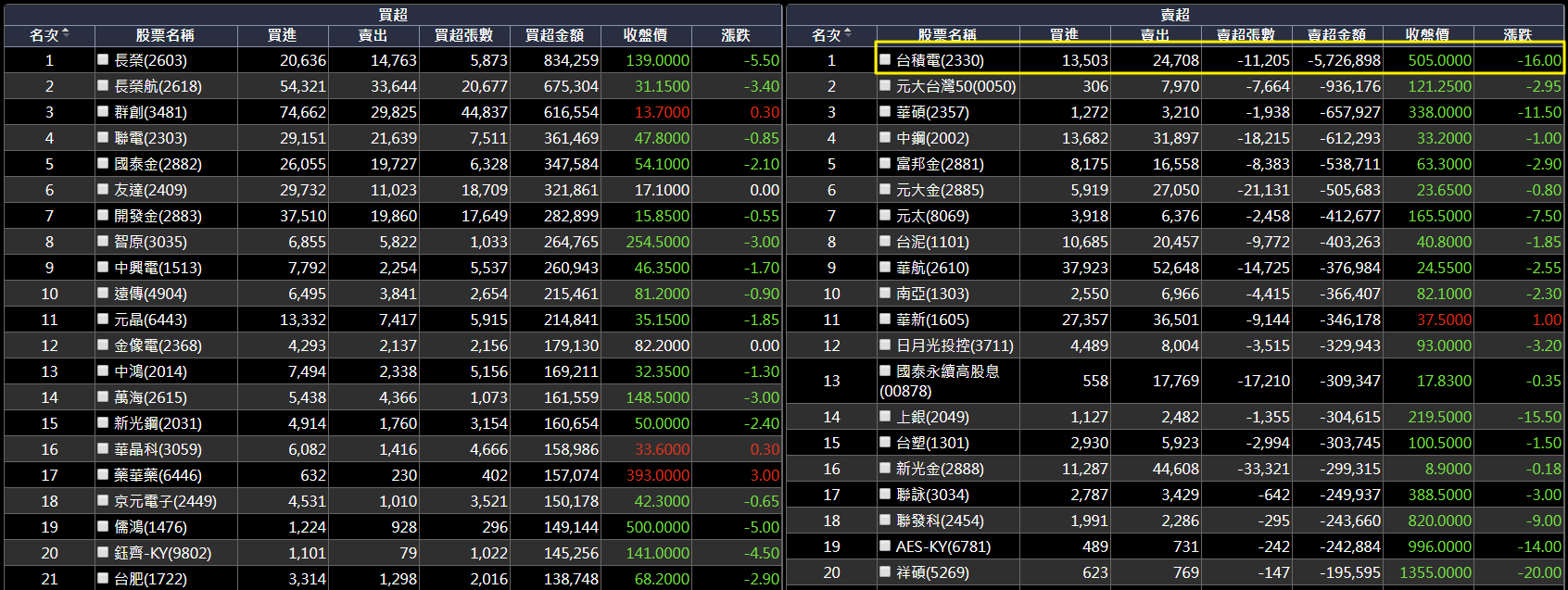Click the -33,321 賣超張數 value

(x=1263, y=469)
